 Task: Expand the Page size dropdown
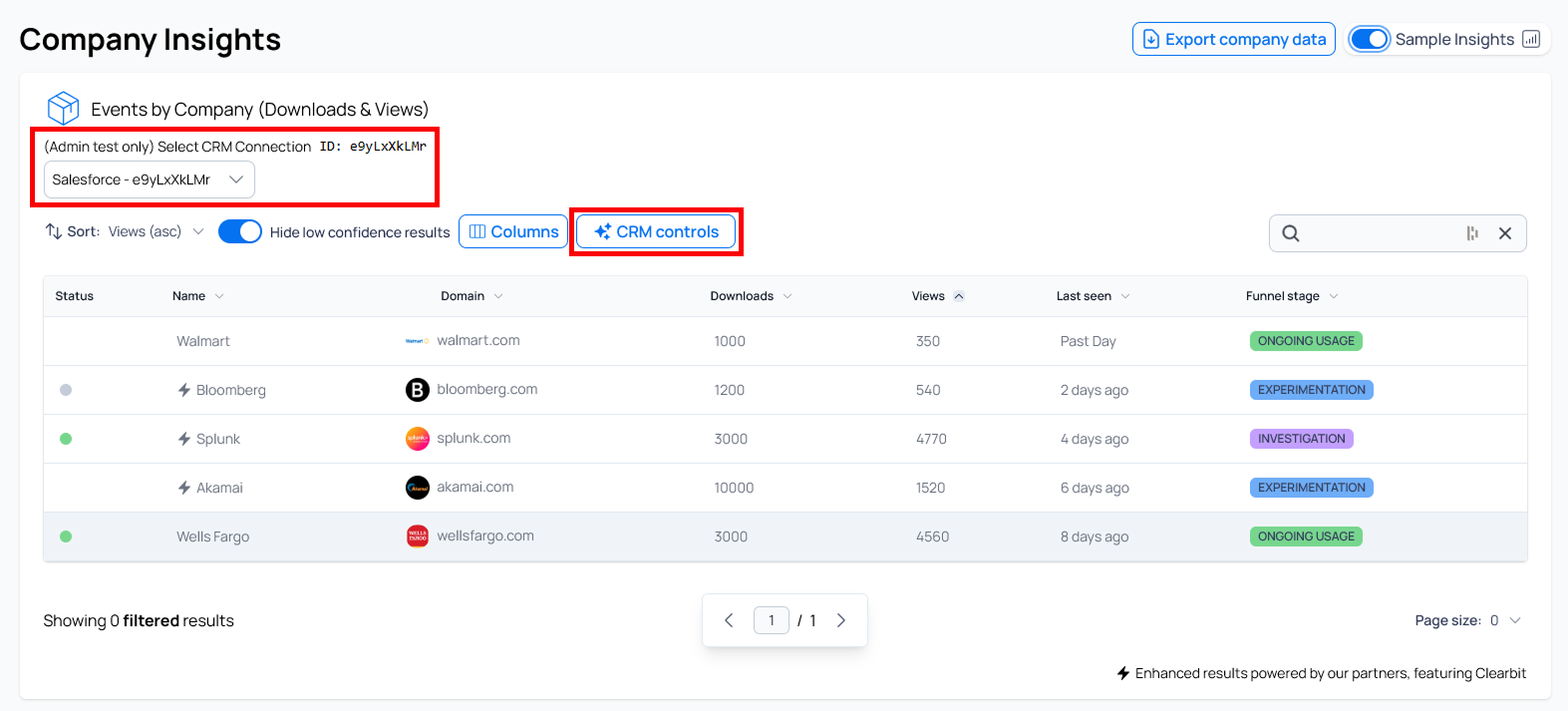click(1504, 620)
